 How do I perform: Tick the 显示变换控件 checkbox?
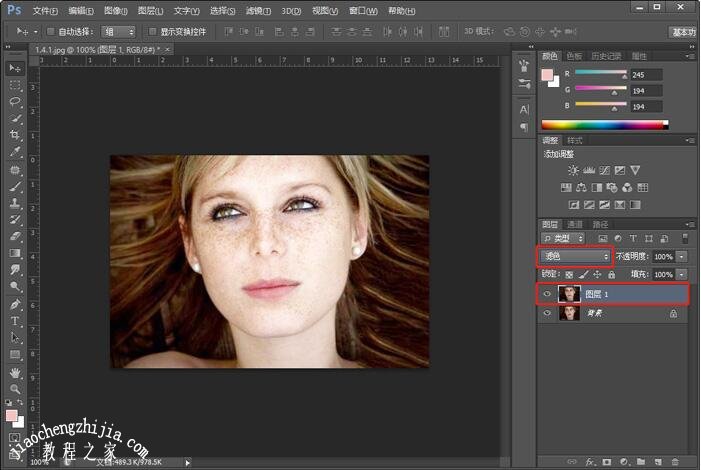click(x=152, y=31)
